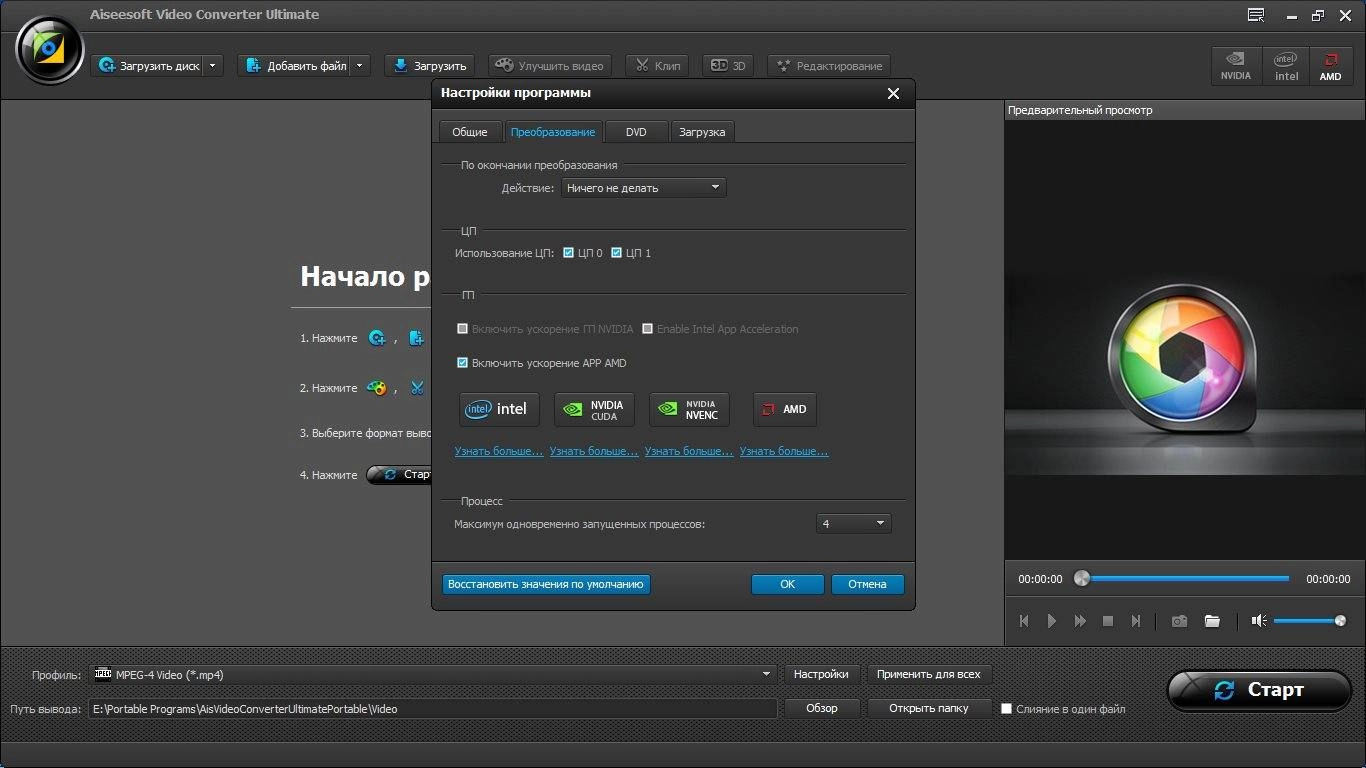This screenshot has width=1366, height=768.
Task: Click the Intel logo button in settings dialog
Action: click(x=499, y=409)
